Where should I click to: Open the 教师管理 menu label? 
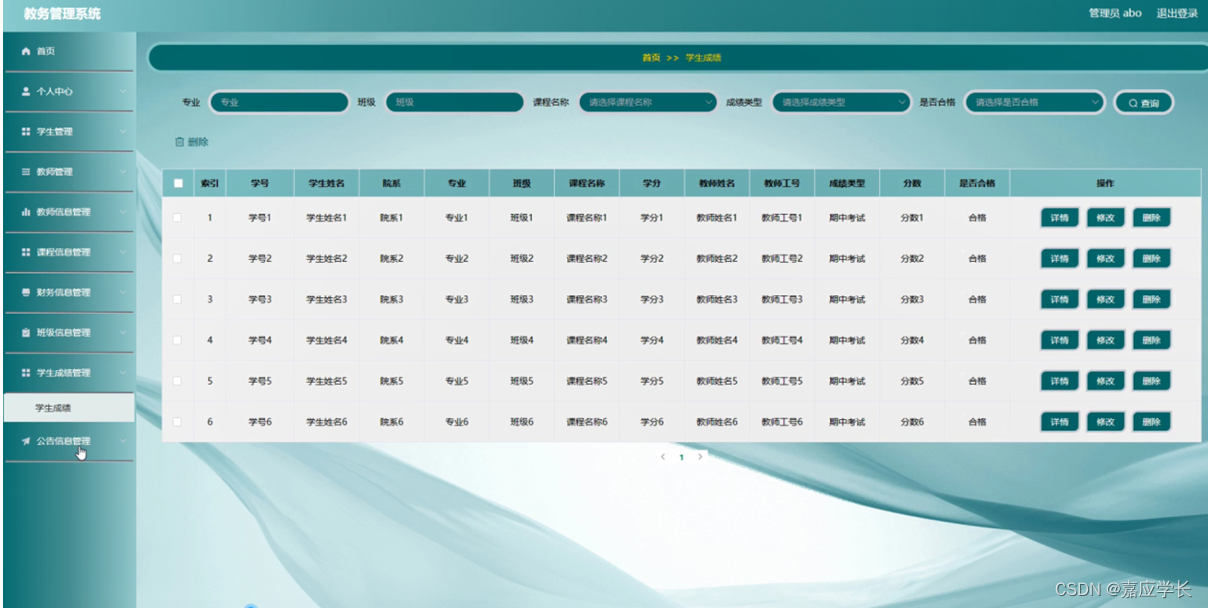(55, 172)
